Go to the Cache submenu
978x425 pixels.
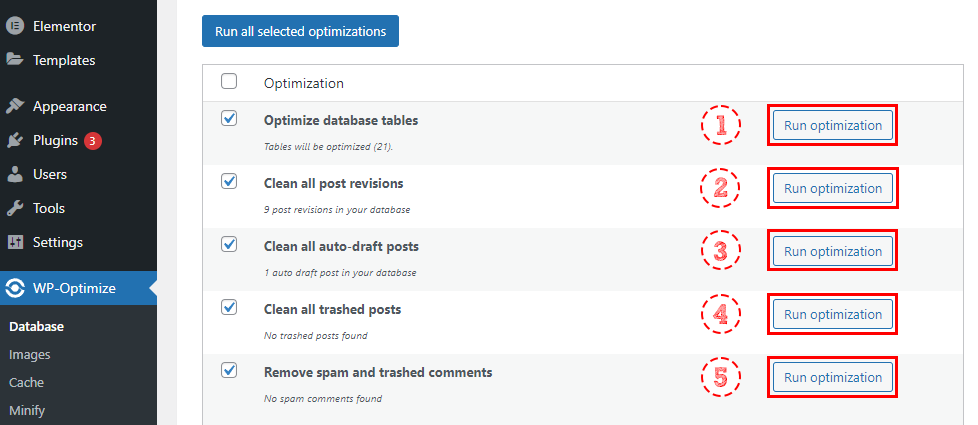26,383
